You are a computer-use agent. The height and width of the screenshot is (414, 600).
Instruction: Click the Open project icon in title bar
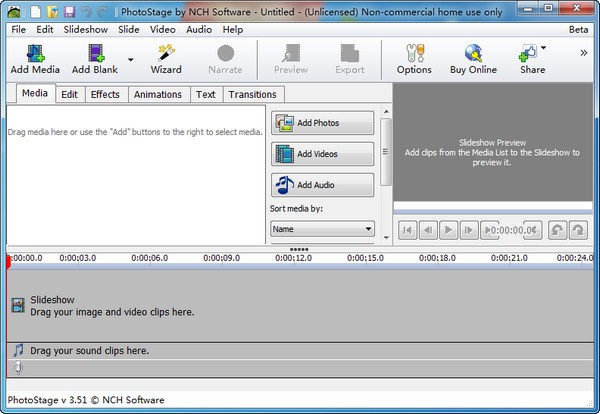click(x=52, y=12)
